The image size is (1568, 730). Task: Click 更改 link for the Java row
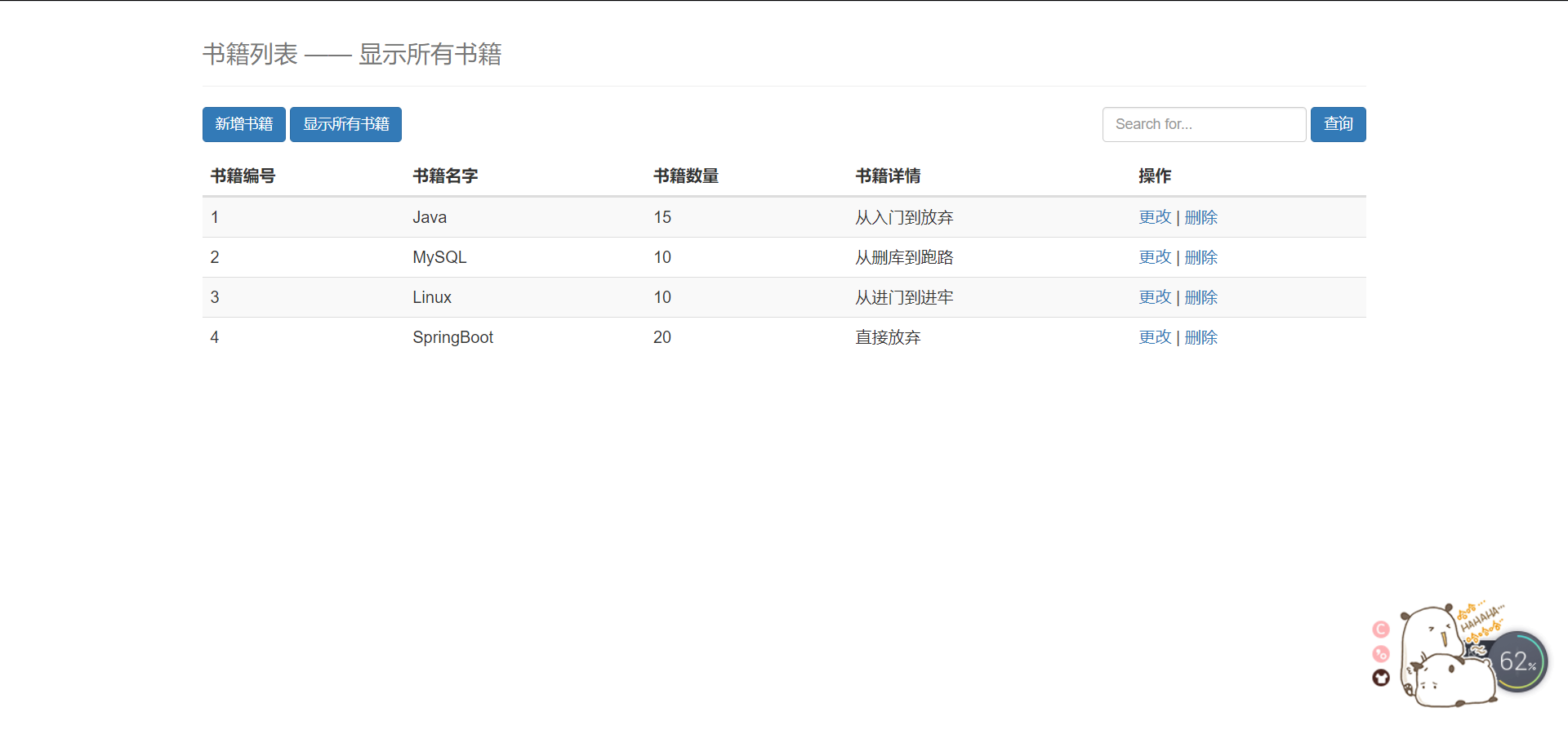tap(1155, 217)
